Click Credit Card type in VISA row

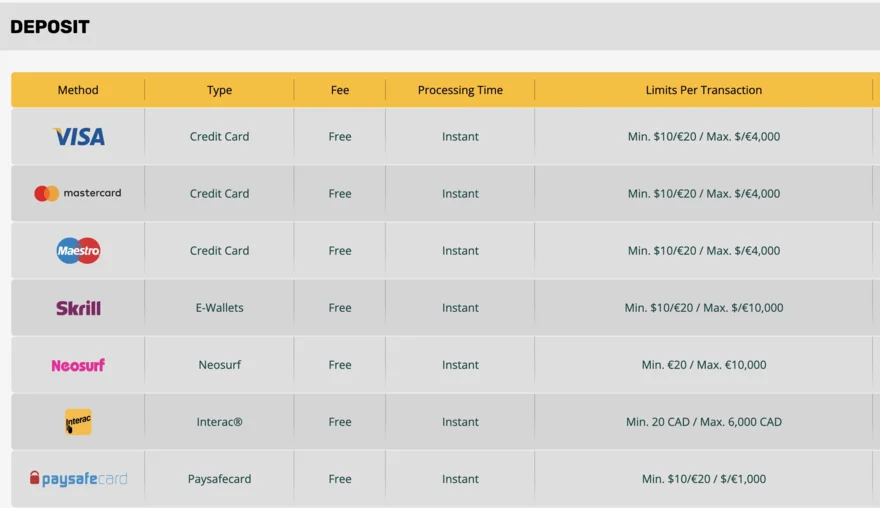pos(219,136)
